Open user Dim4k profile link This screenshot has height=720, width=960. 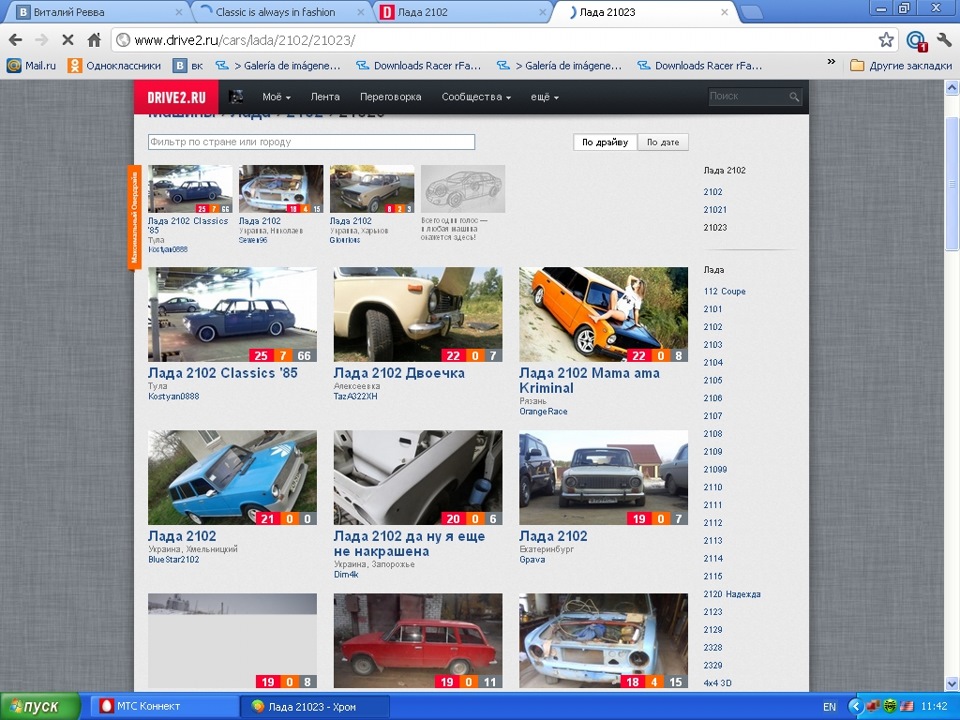[346, 574]
